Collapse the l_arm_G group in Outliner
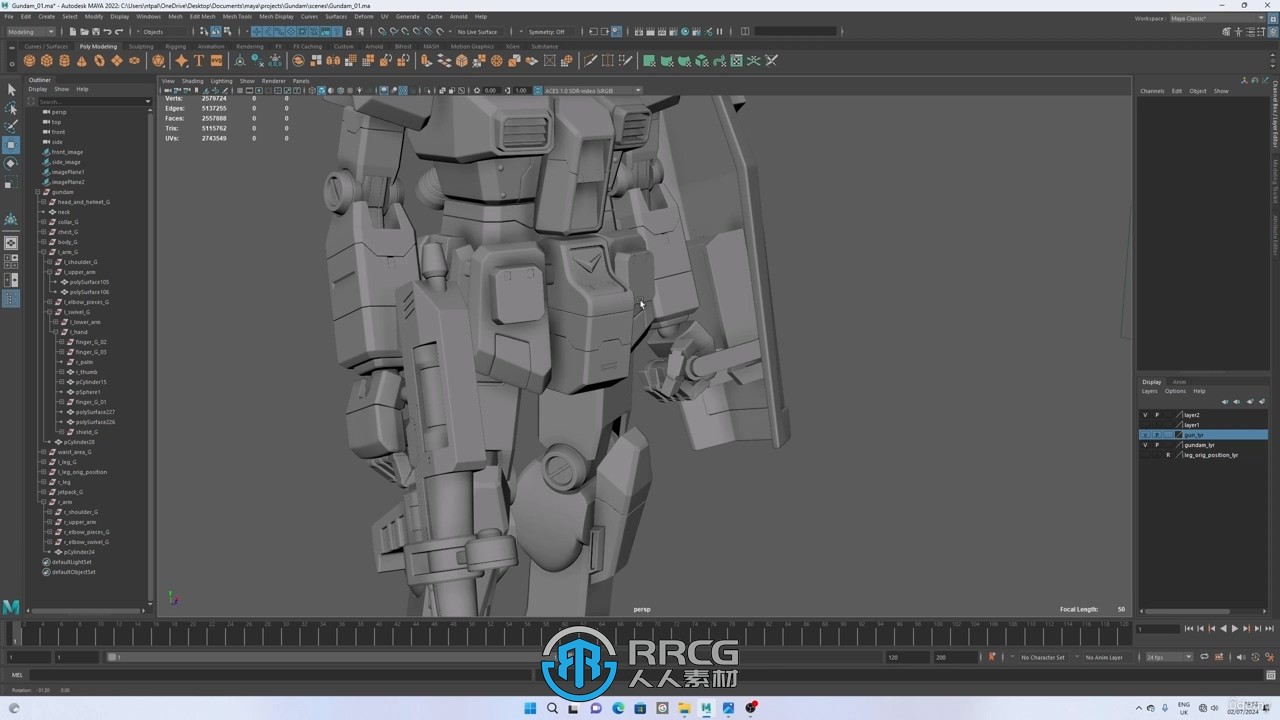 coord(44,252)
